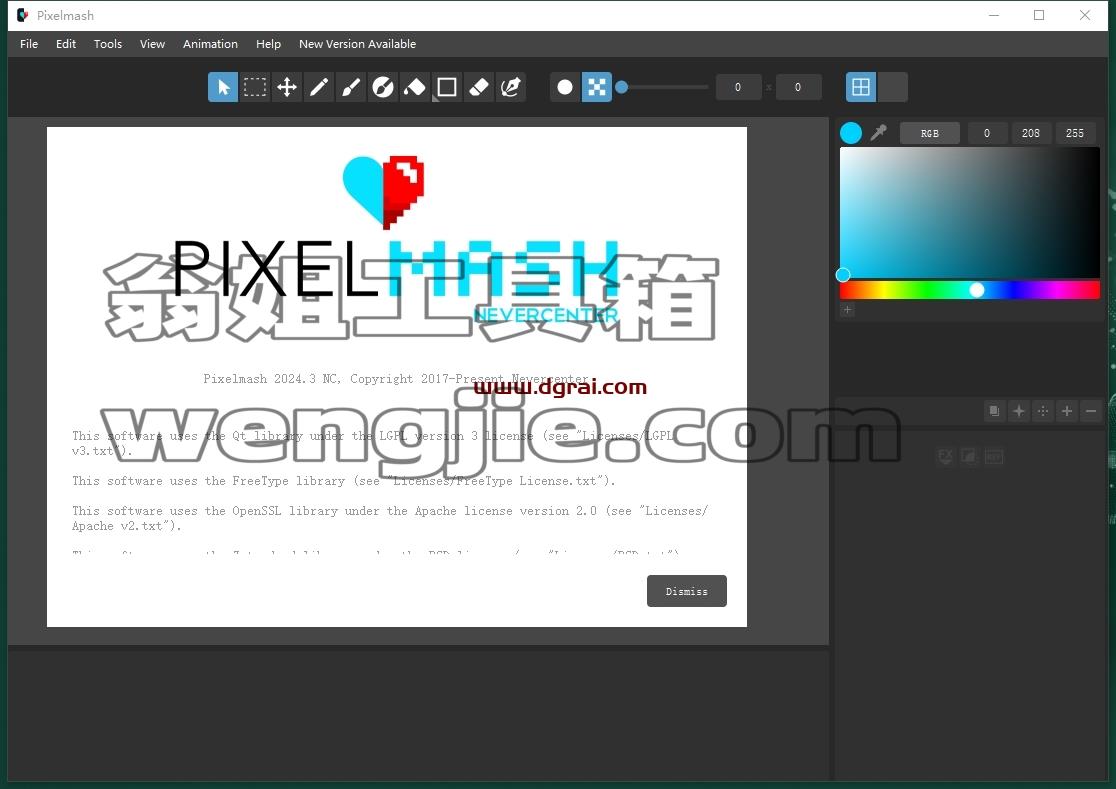Open the RGB color mode dropdown
Screen dimensions: 1116x789
tap(930, 133)
